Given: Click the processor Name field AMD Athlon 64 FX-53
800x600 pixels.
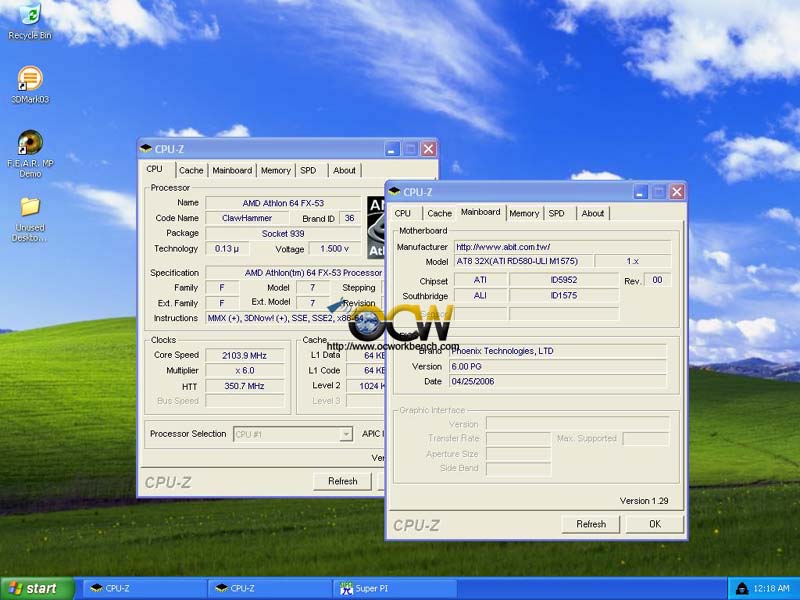Looking at the screenshot, I should [283, 203].
